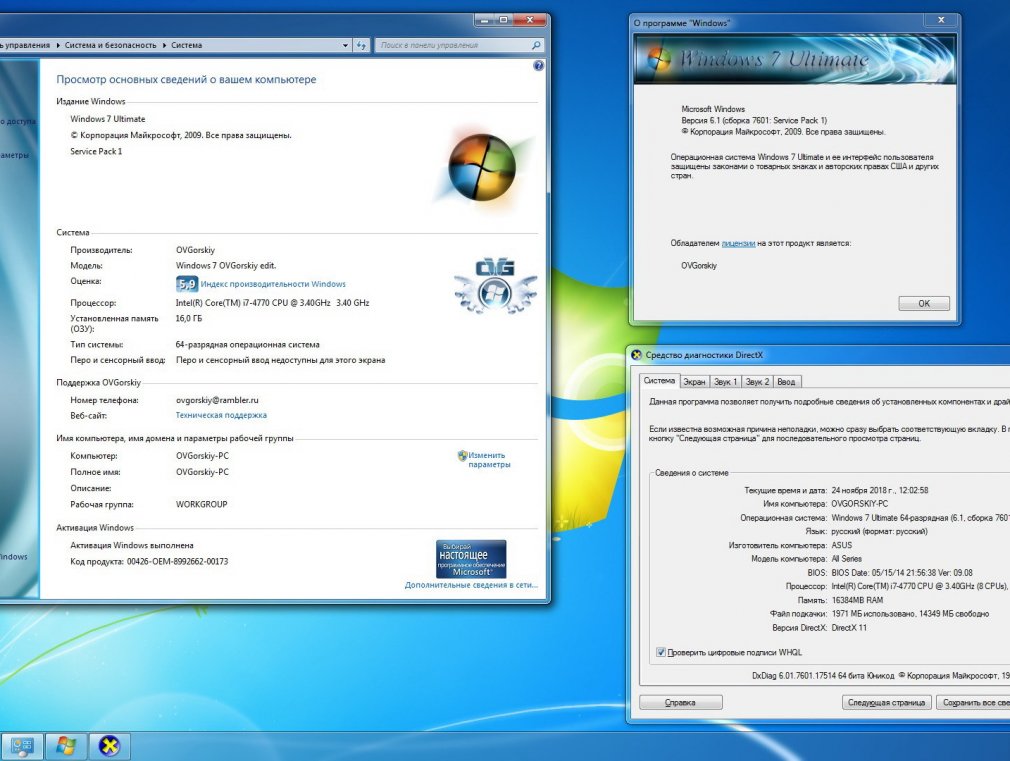Click the Windows flag taskbar button
The image size is (1010, 761).
pos(65,746)
